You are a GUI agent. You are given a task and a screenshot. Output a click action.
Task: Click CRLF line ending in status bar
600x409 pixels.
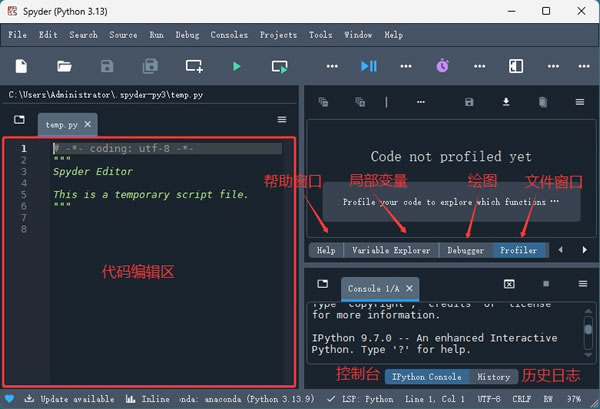click(522, 399)
